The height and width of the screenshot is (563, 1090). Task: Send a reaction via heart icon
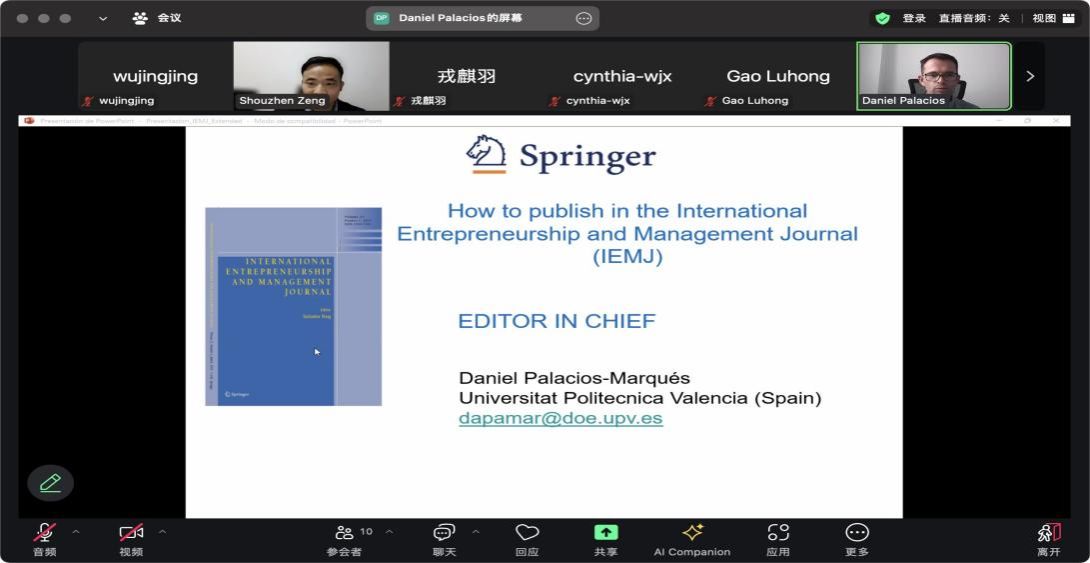527,533
